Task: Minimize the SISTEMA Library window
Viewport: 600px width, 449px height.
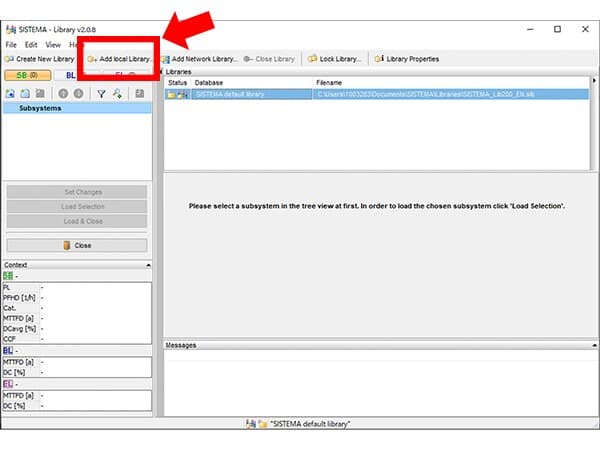Action: tap(530, 29)
